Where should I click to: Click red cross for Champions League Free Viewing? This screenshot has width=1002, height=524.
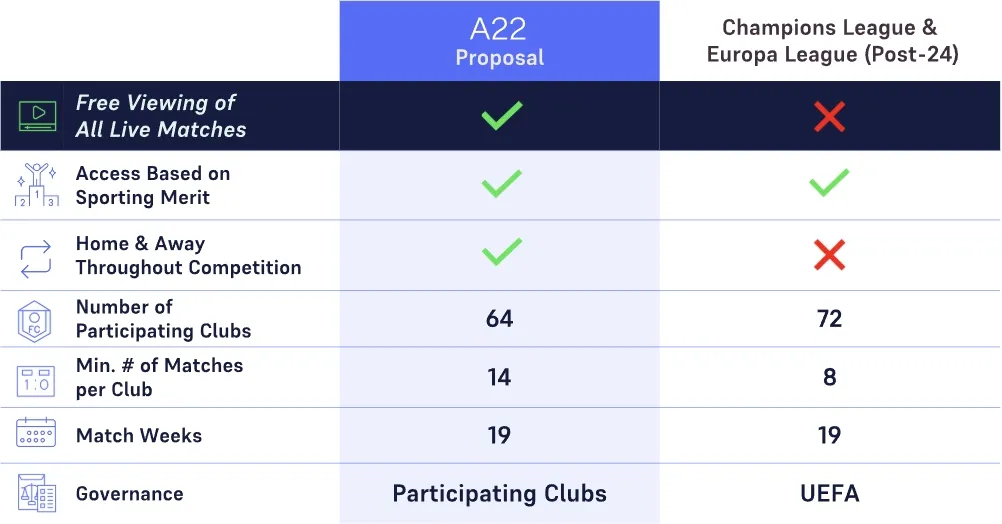coord(829,116)
